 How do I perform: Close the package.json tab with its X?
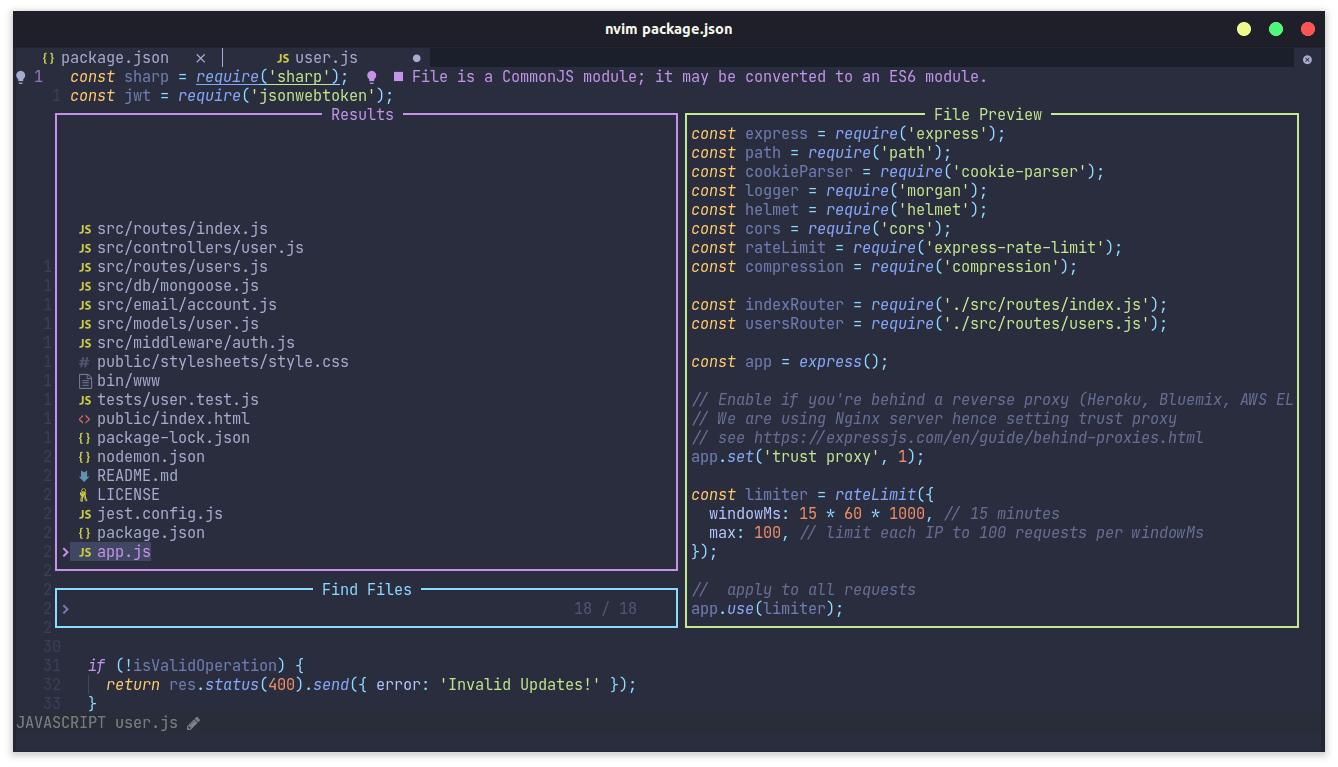pyautogui.click(x=200, y=58)
